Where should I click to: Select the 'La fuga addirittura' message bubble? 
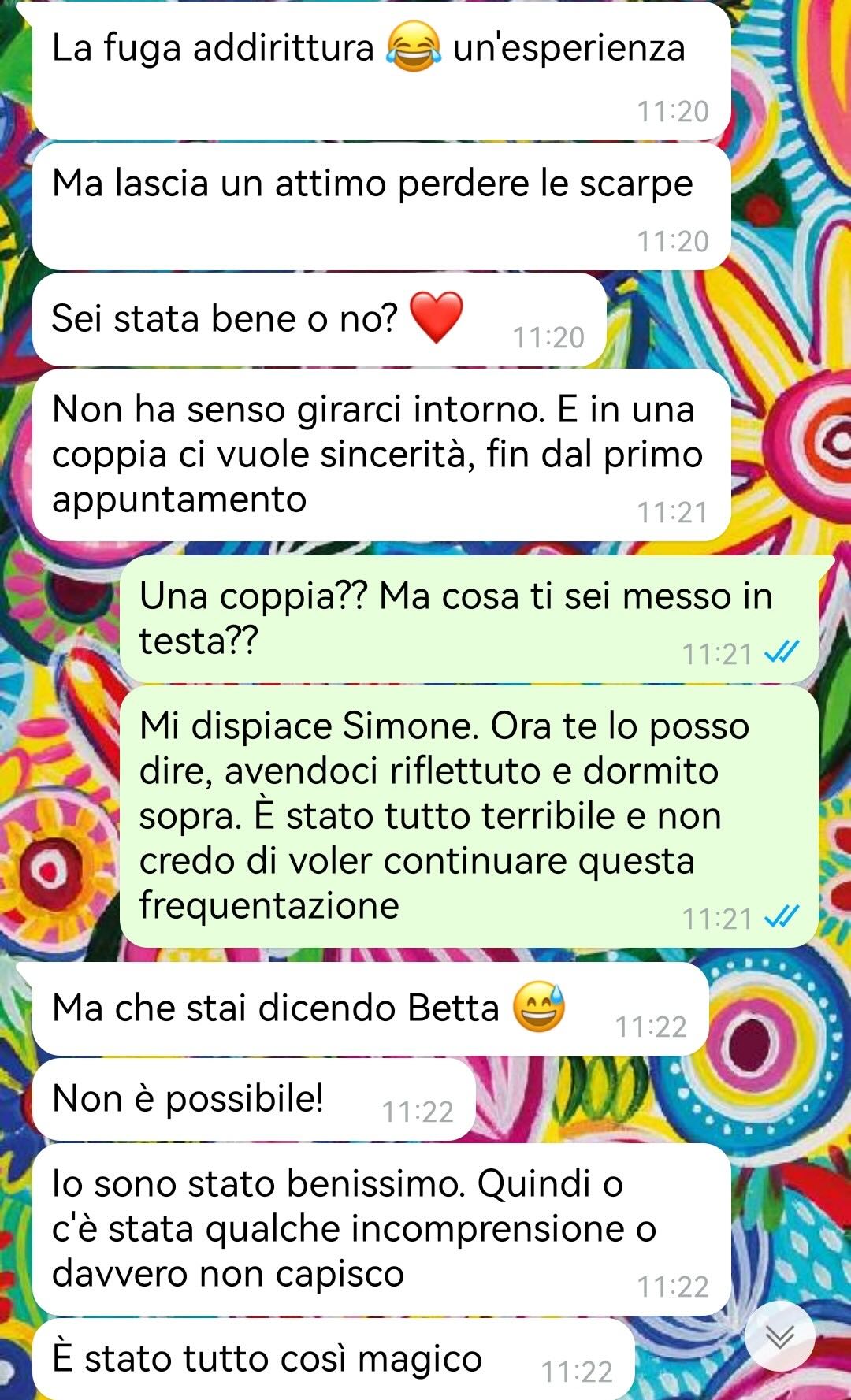click(x=381, y=71)
